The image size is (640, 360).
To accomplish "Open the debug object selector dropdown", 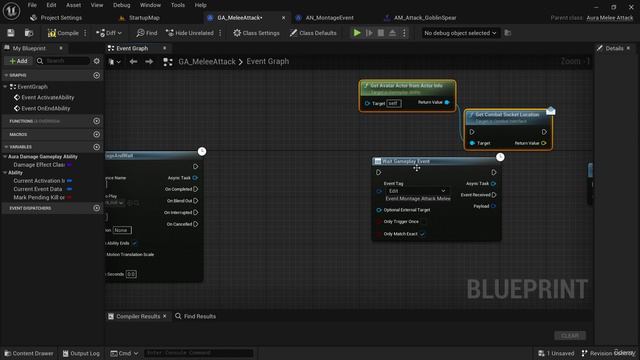I will click(460, 33).
